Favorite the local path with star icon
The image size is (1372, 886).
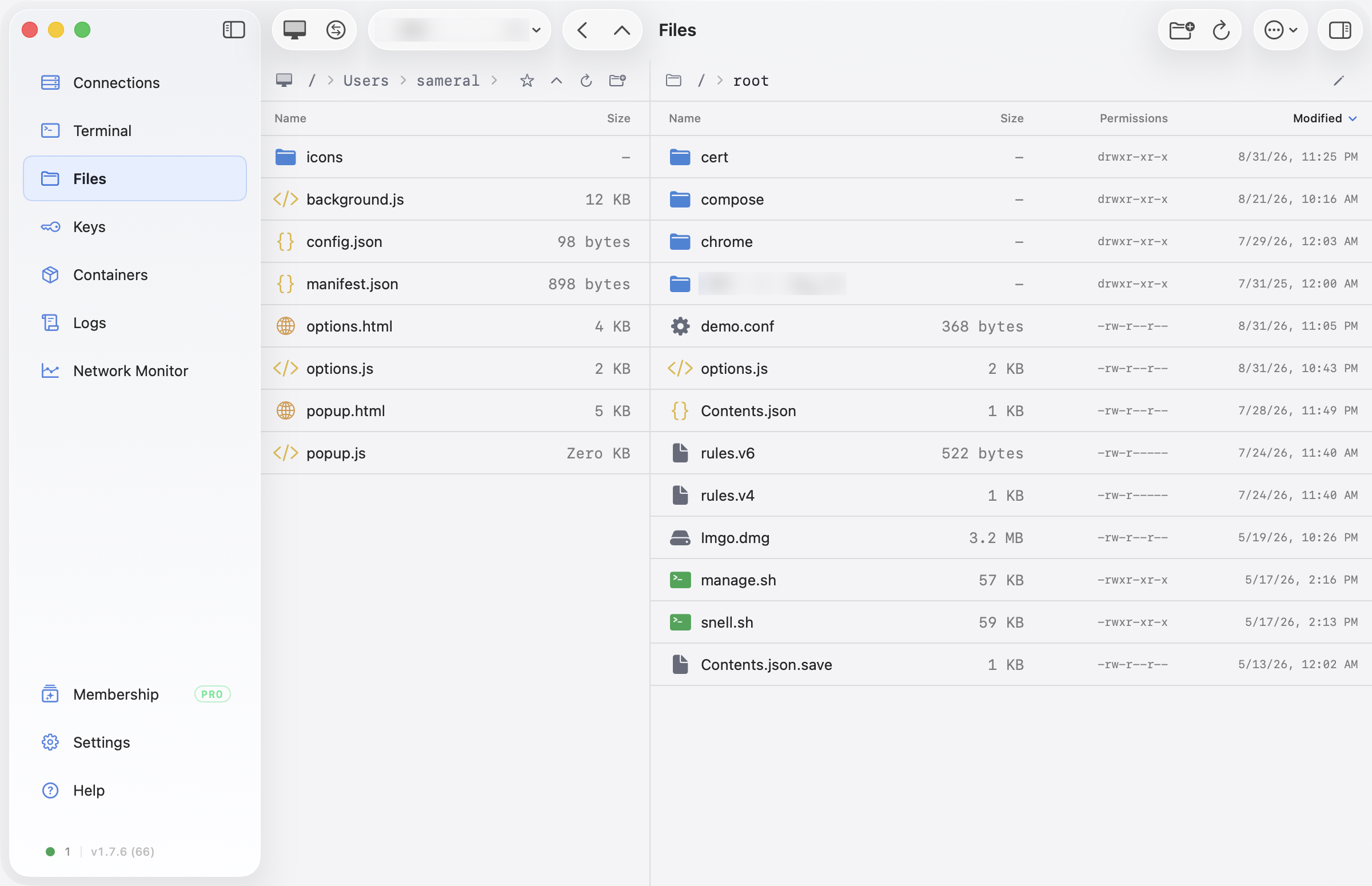pos(527,81)
